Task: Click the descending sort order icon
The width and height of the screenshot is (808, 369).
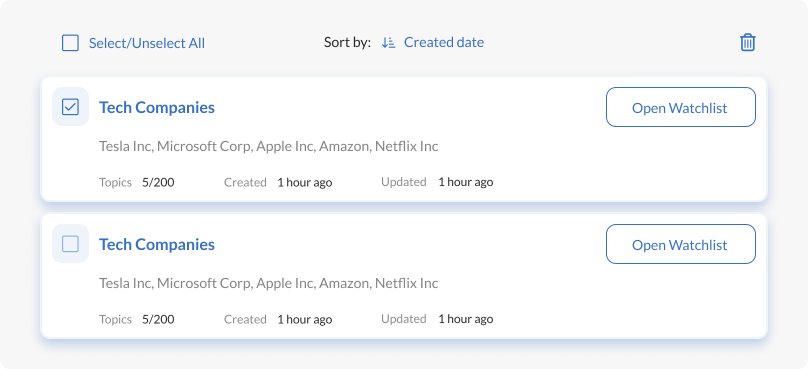Action: 388,43
